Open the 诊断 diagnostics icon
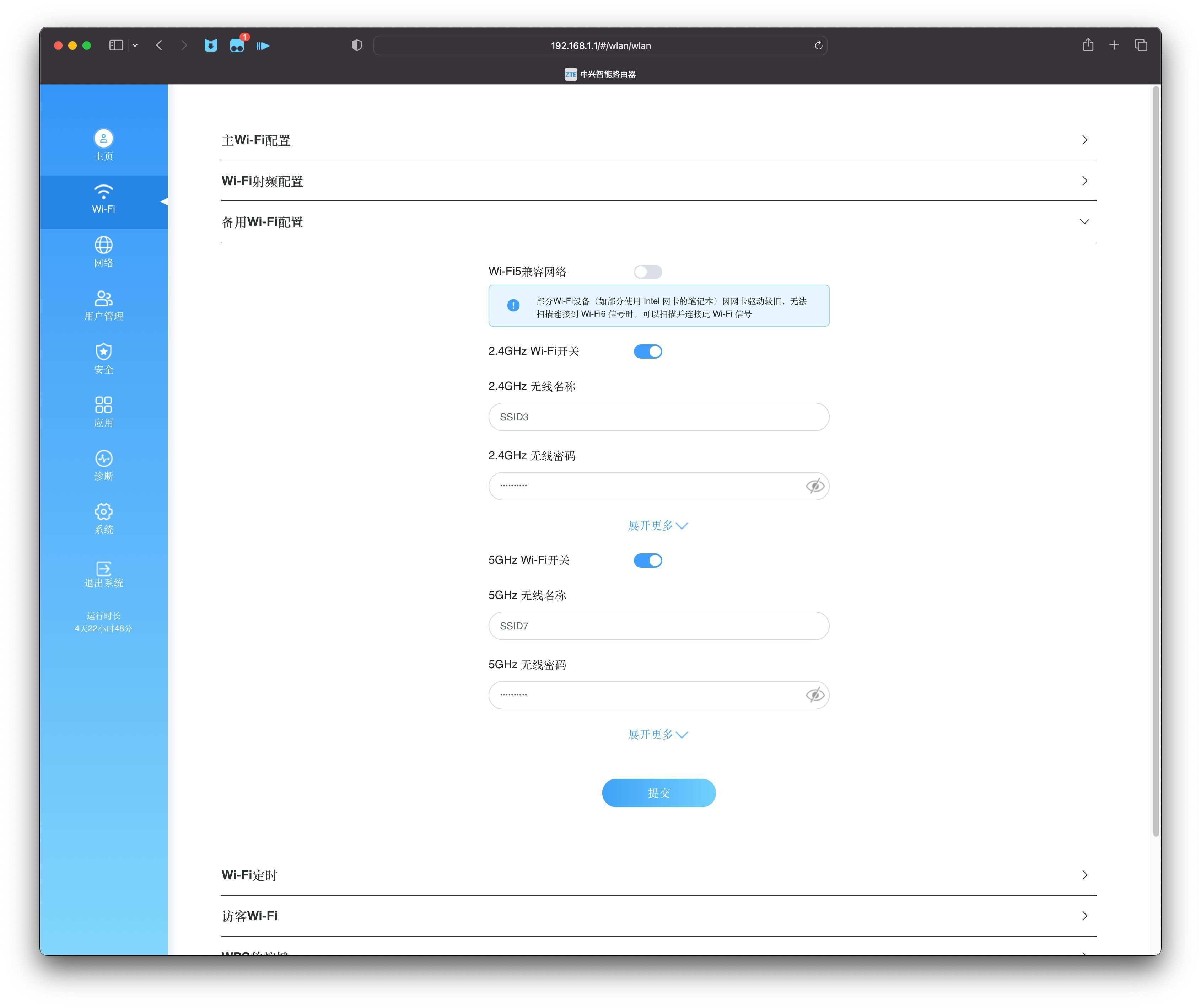 [103, 458]
